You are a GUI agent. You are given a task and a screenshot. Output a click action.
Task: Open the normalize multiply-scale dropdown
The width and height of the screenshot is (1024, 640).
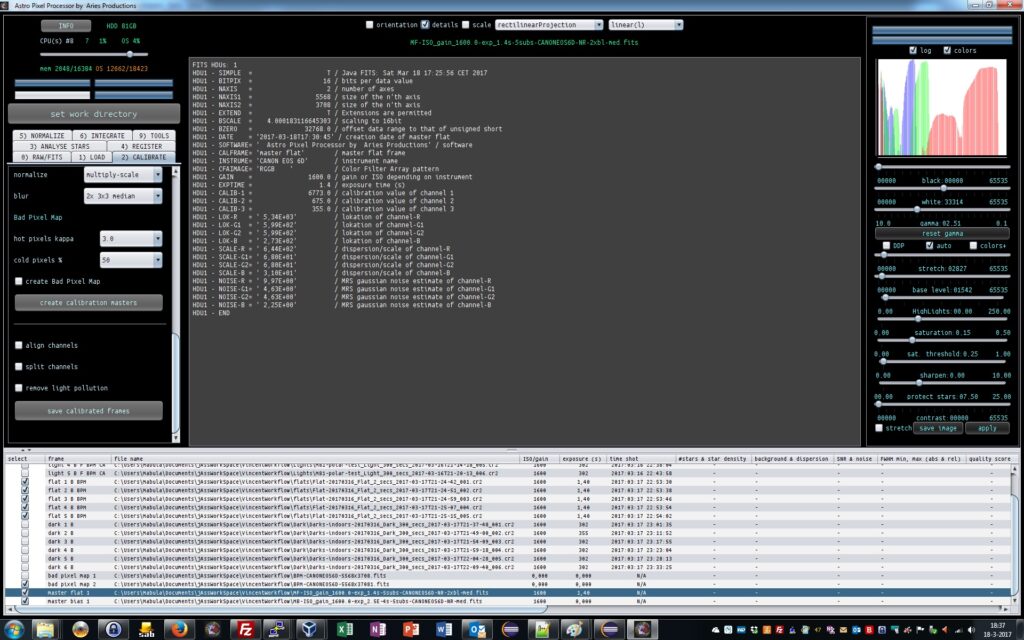123,175
